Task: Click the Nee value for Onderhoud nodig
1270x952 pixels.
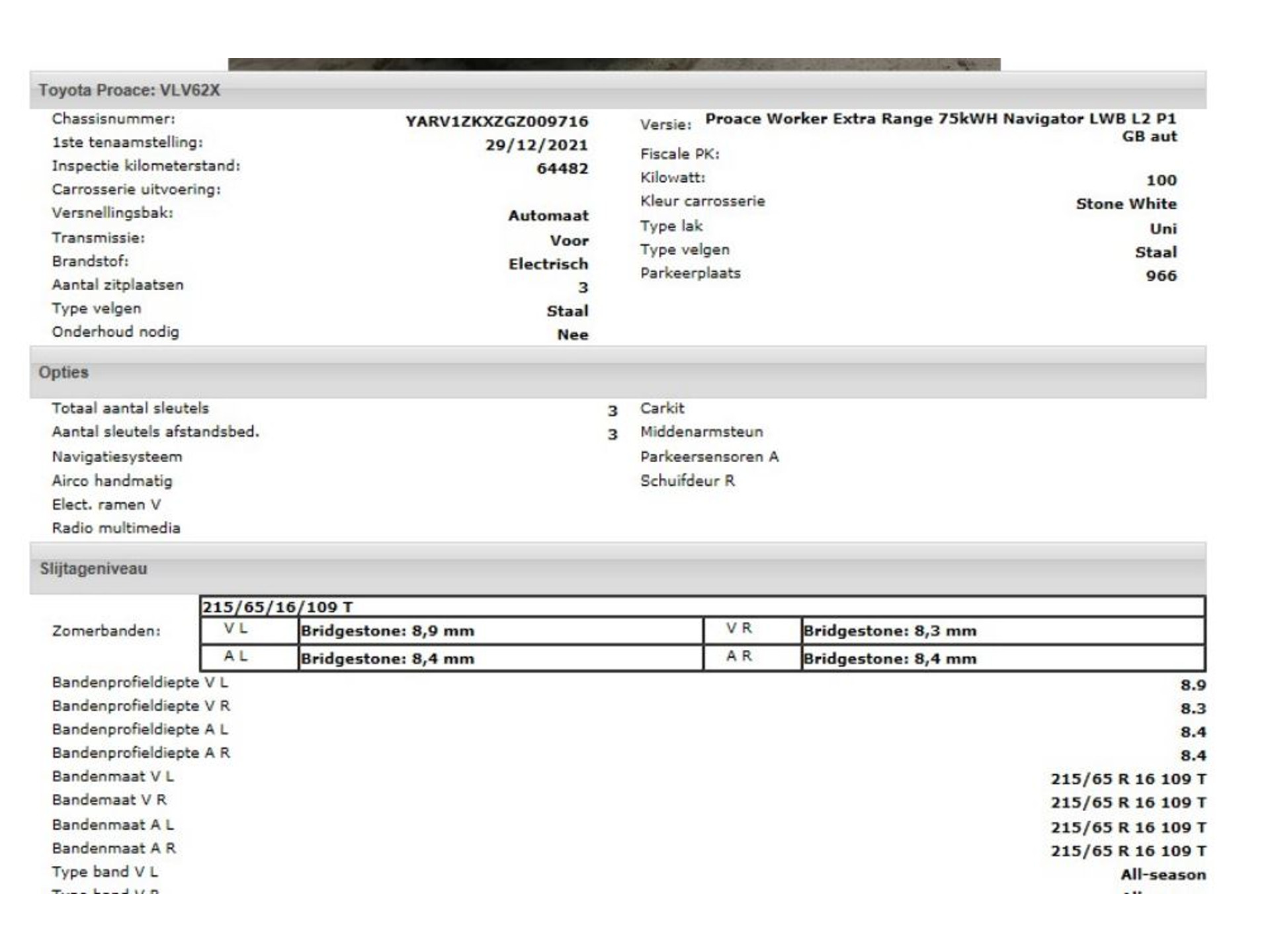Action: 573,335
